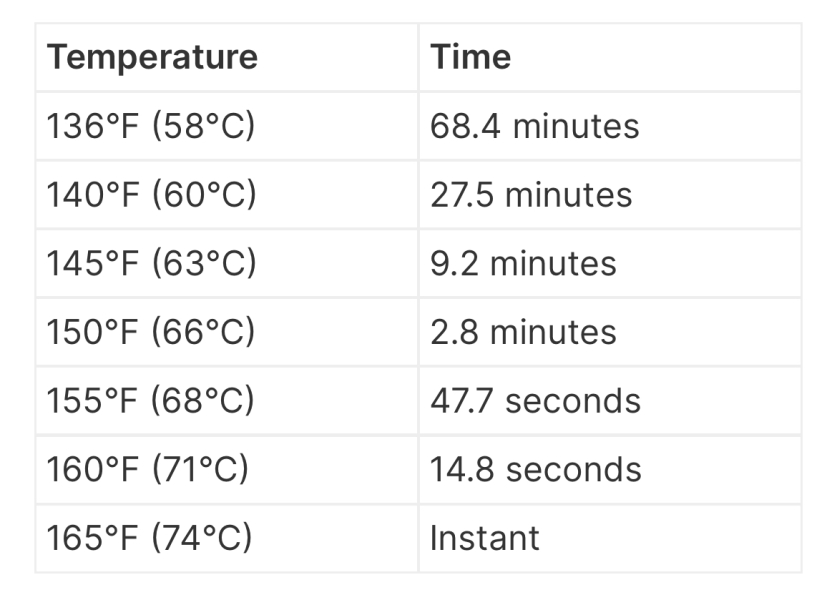This screenshot has width=837, height=600.
Task: Click the (71°C) Celsius value text
Action: coord(200,469)
